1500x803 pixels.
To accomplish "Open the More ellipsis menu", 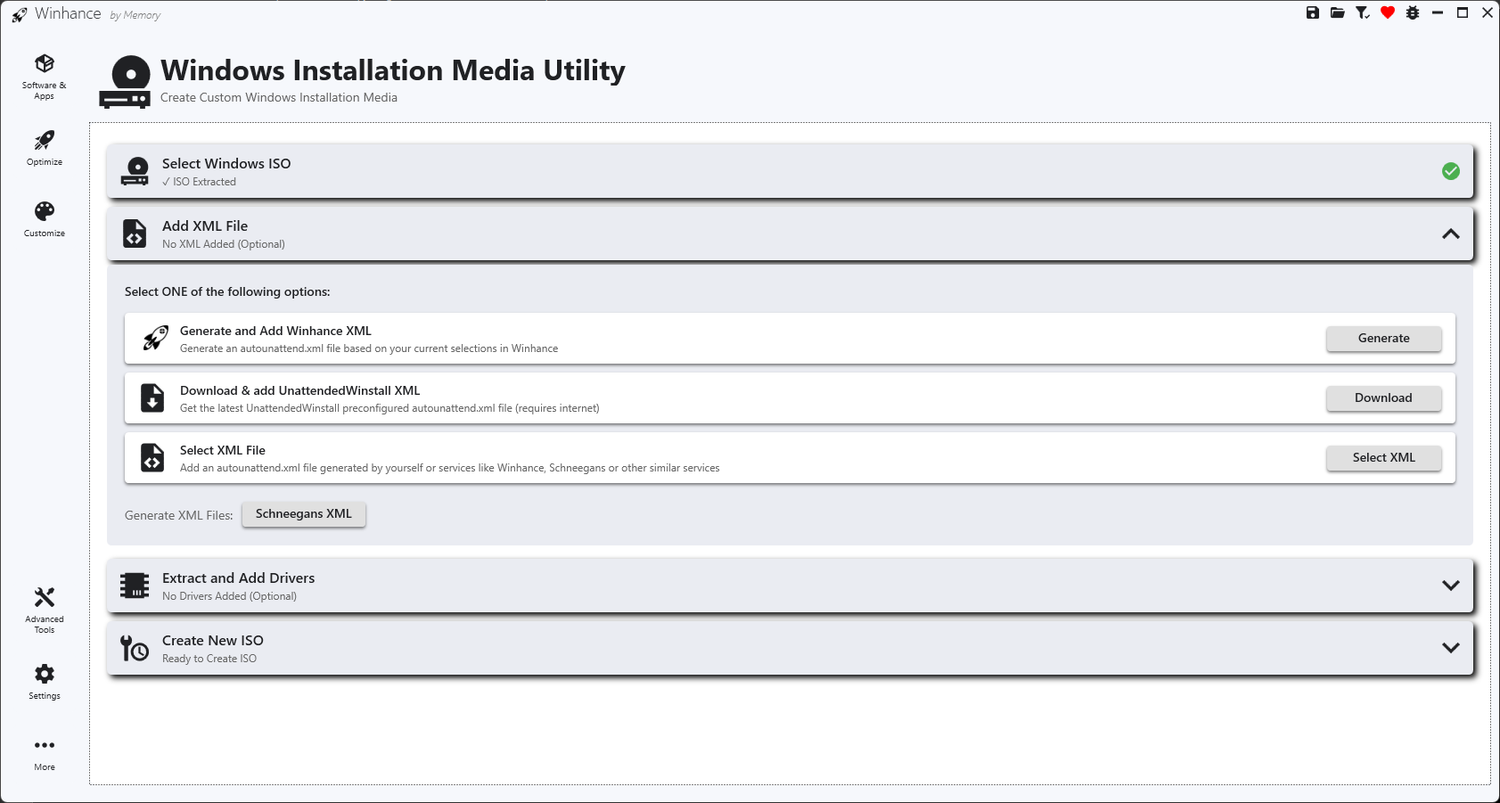I will [x=44, y=754].
